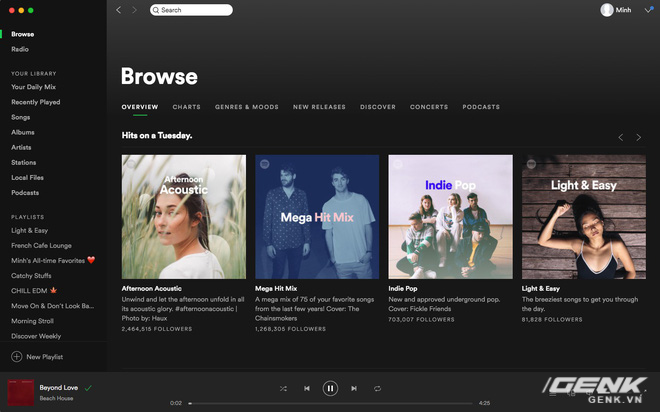
Task: Click the 0:02 elapsed time
Action: click(176, 403)
